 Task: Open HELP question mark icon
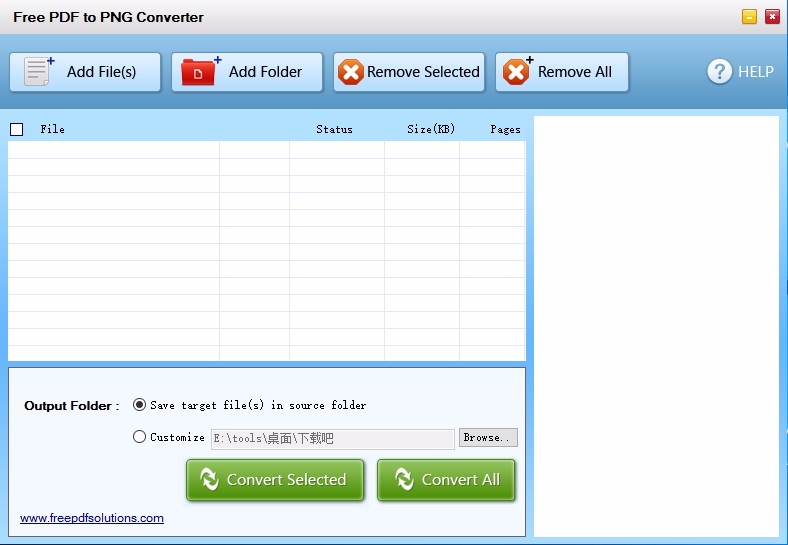coord(720,72)
